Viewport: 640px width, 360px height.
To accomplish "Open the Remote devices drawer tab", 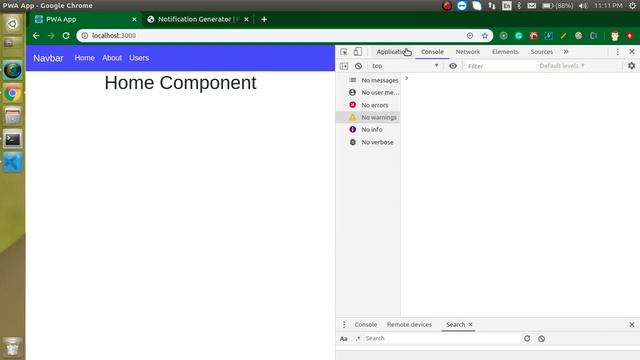I will [x=409, y=324].
